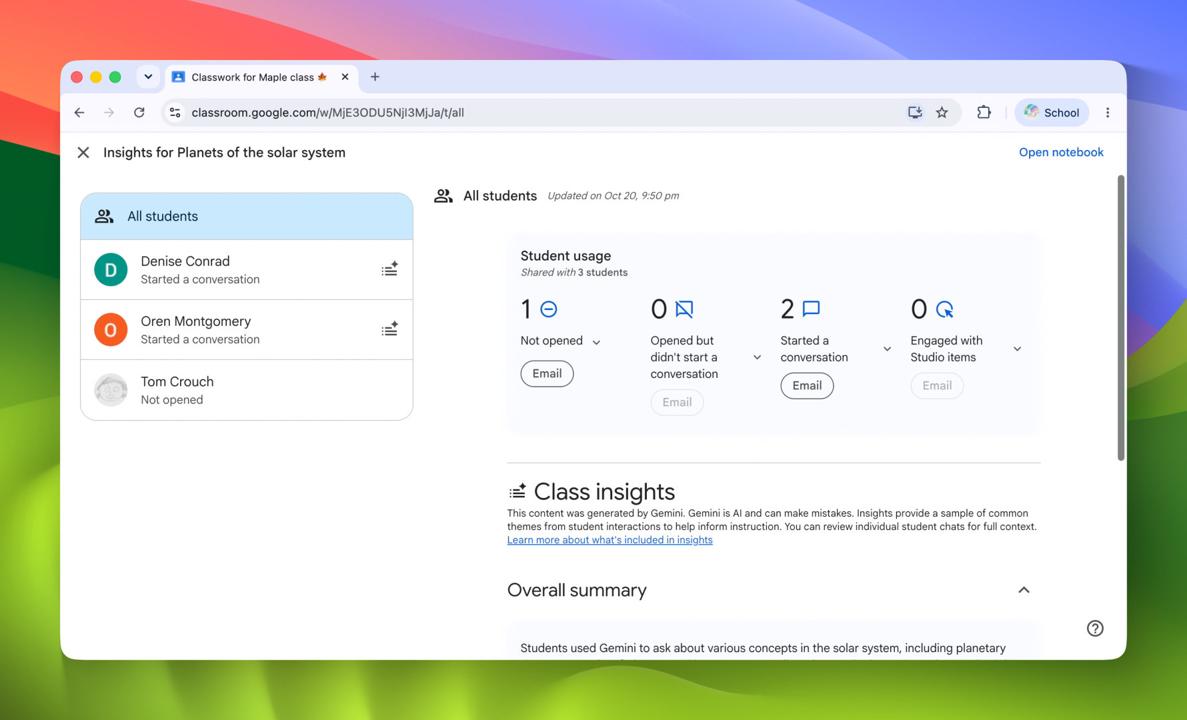Go forward in browser history
Viewport: 1187px width, 720px height.
click(109, 112)
